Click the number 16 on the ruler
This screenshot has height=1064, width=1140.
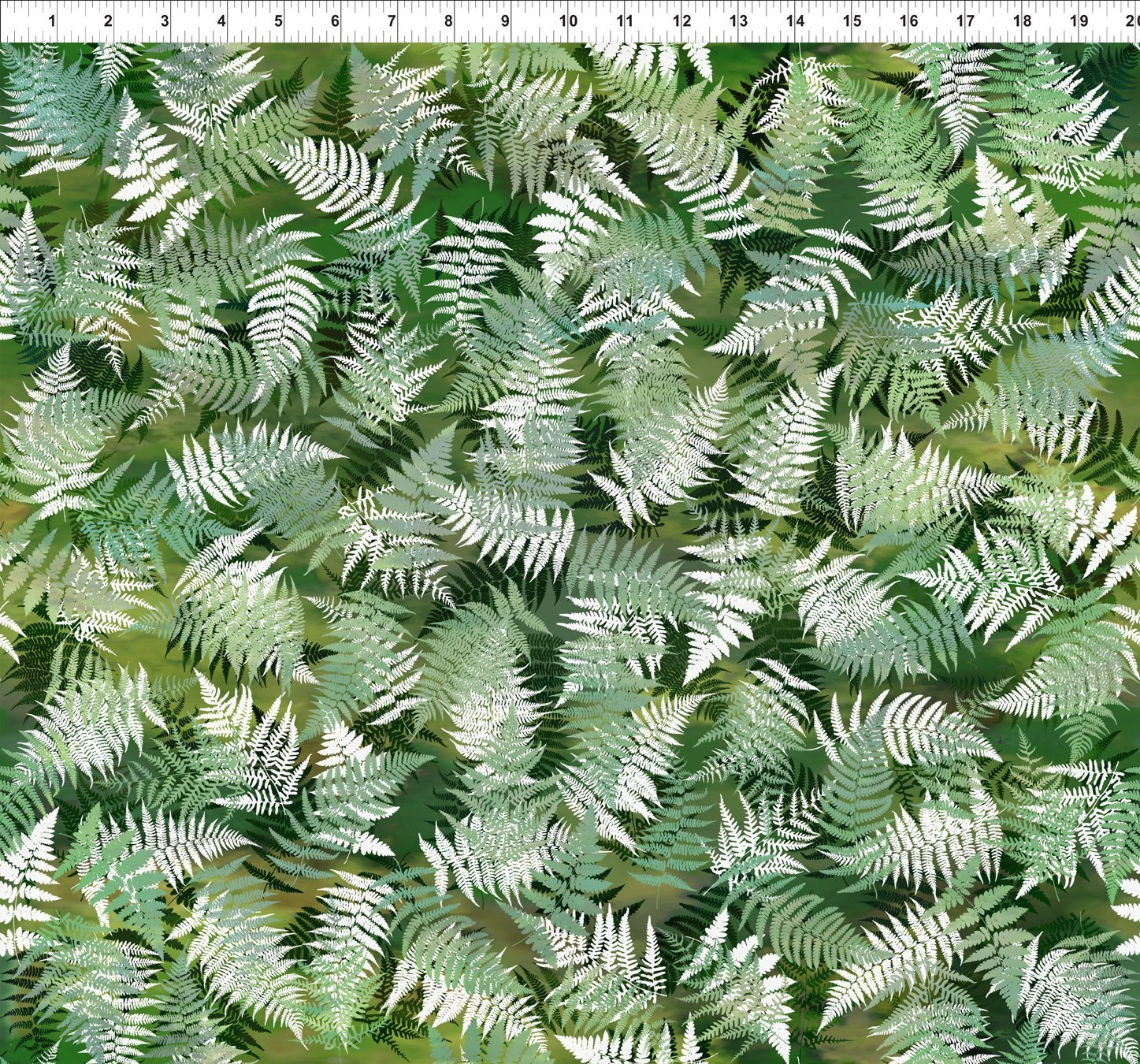910,21
